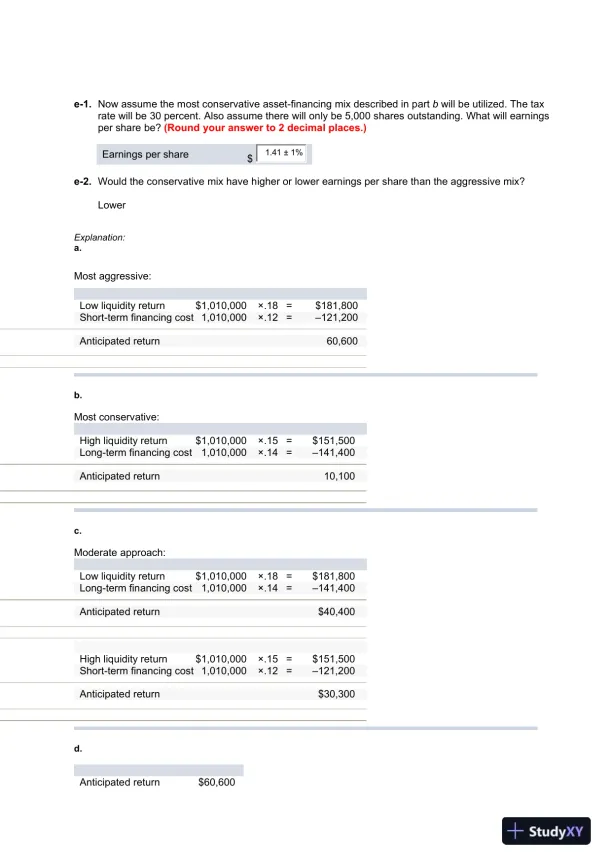The width and height of the screenshot is (612, 865).
Task: Select the Earnings per share label cell
Action: 146,155
